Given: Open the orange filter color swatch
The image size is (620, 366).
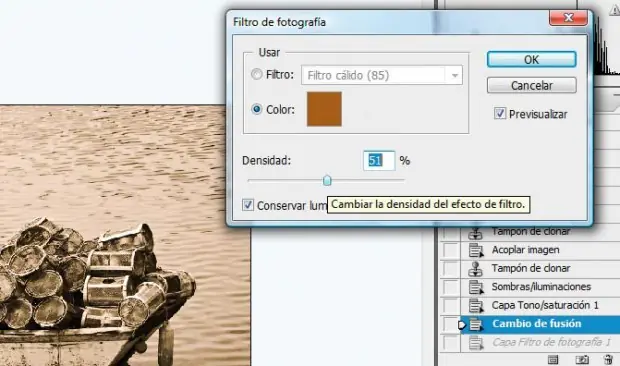Looking at the screenshot, I should point(324,109).
